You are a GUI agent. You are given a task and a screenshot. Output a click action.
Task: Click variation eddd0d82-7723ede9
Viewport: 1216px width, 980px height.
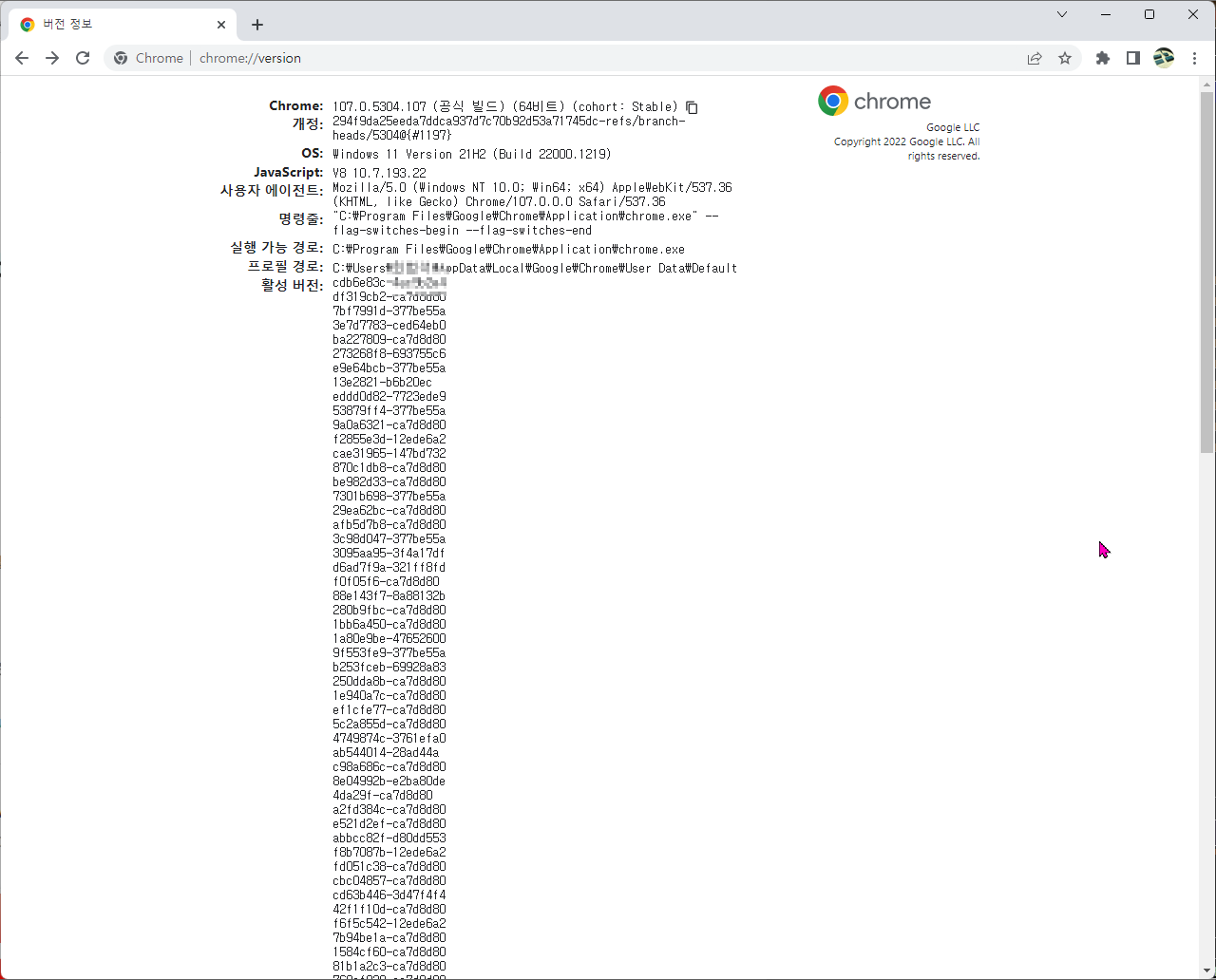click(389, 396)
